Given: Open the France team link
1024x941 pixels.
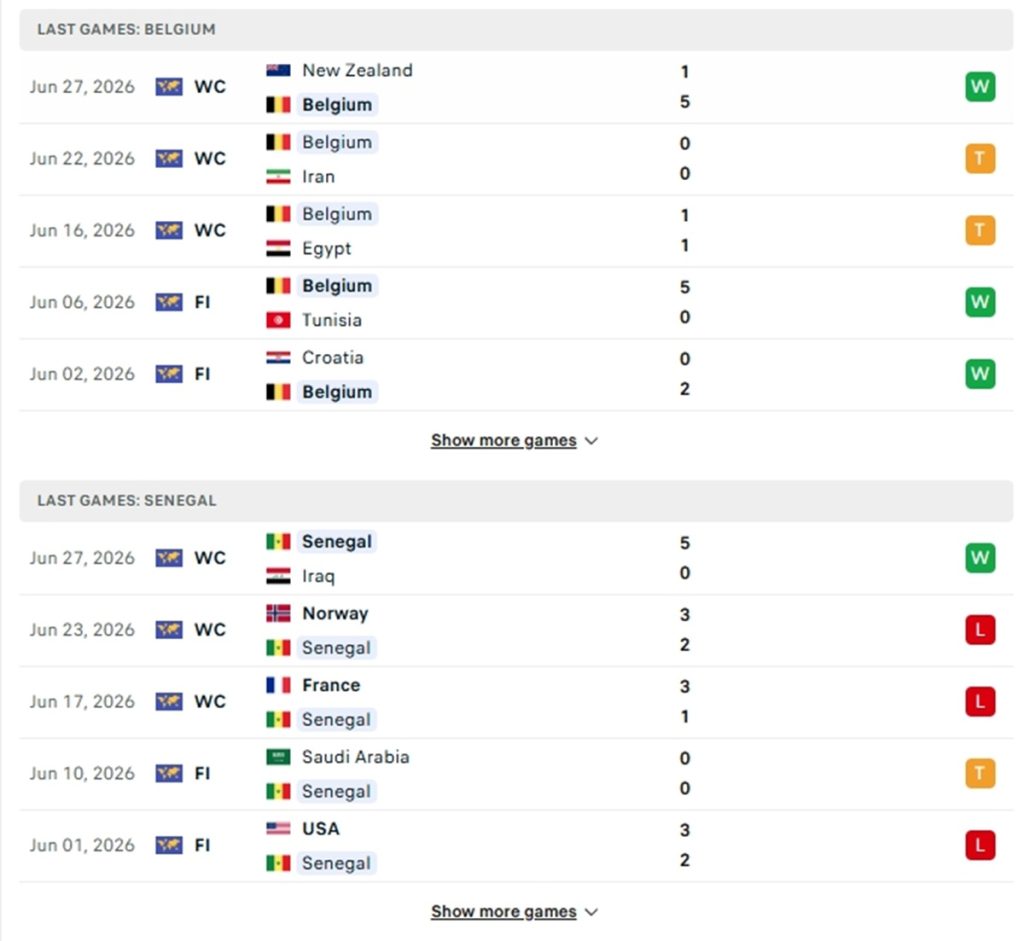Looking at the screenshot, I should [331, 685].
